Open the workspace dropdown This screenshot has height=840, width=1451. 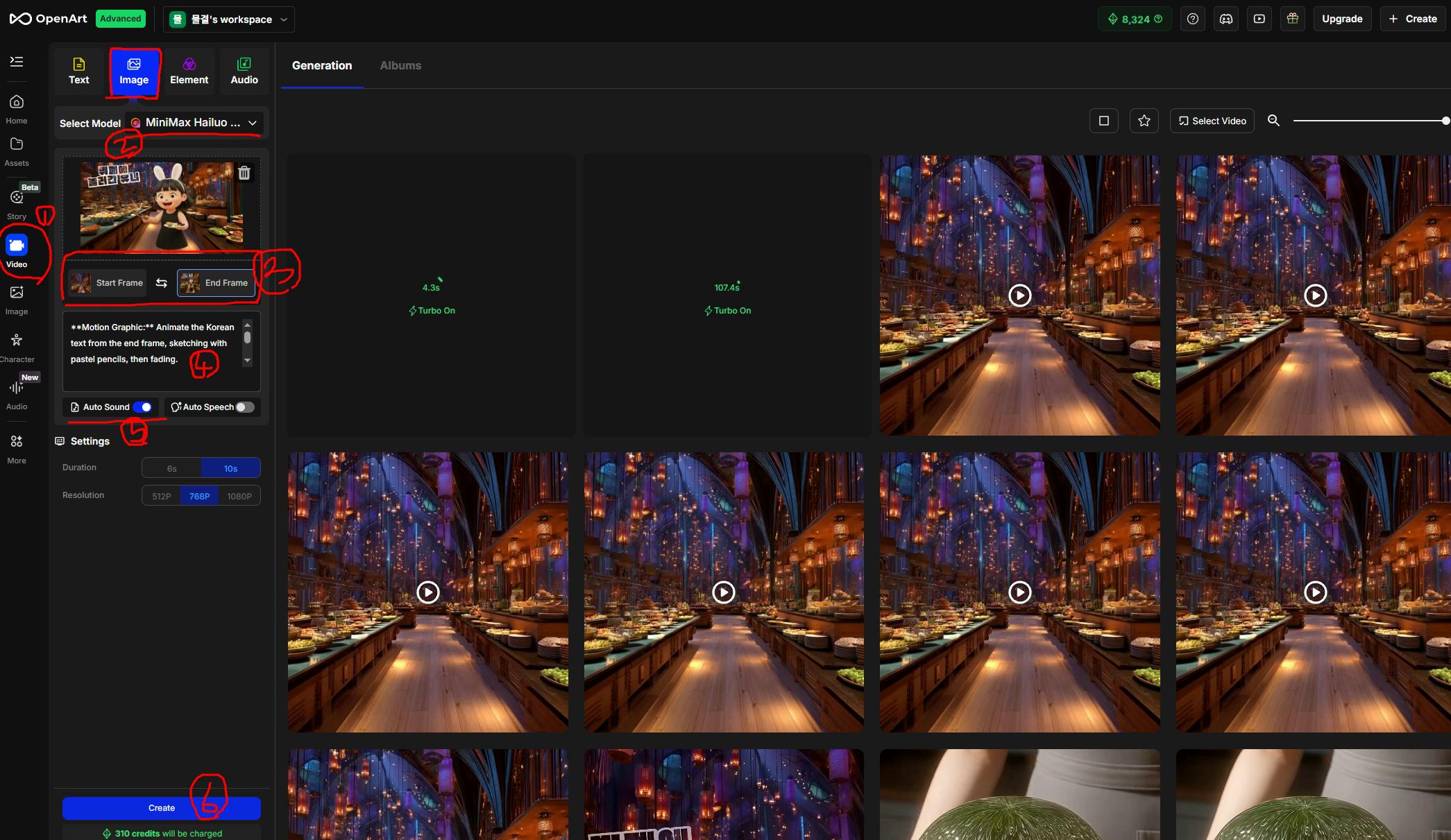click(229, 19)
